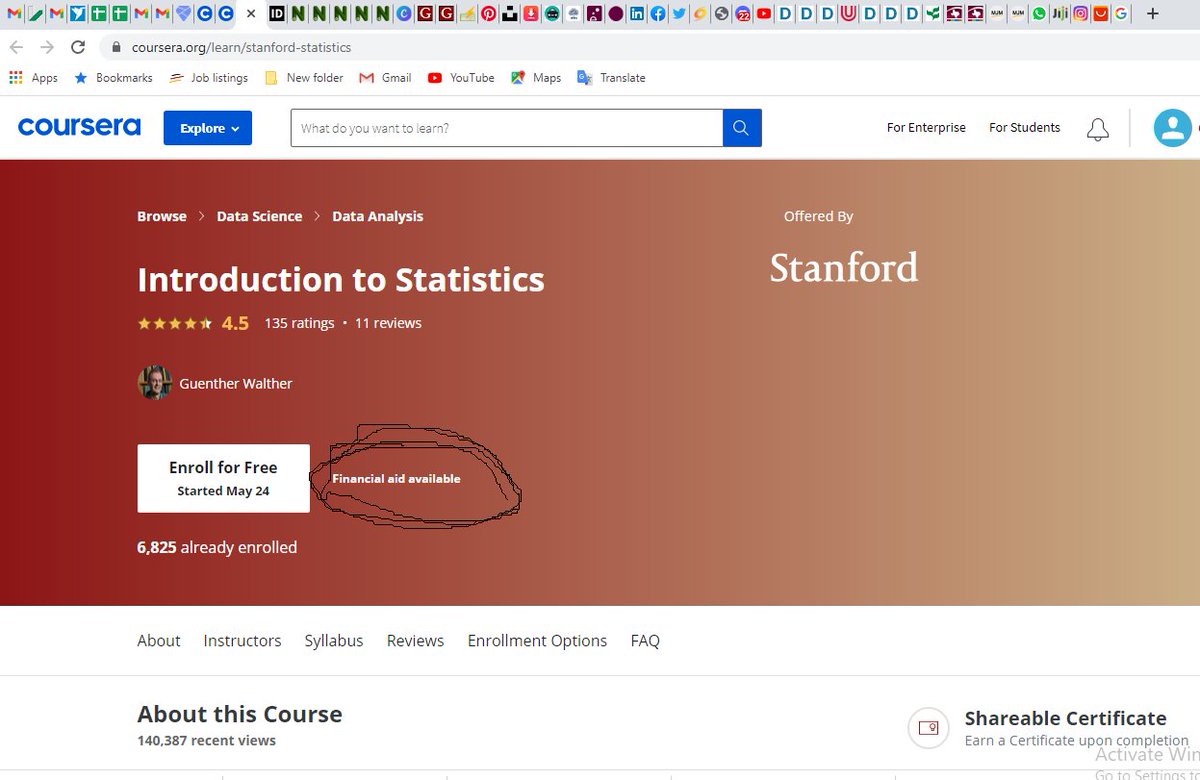This screenshot has width=1200, height=780.
Task: Jump to the Syllabus section tab
Action: 334,640
